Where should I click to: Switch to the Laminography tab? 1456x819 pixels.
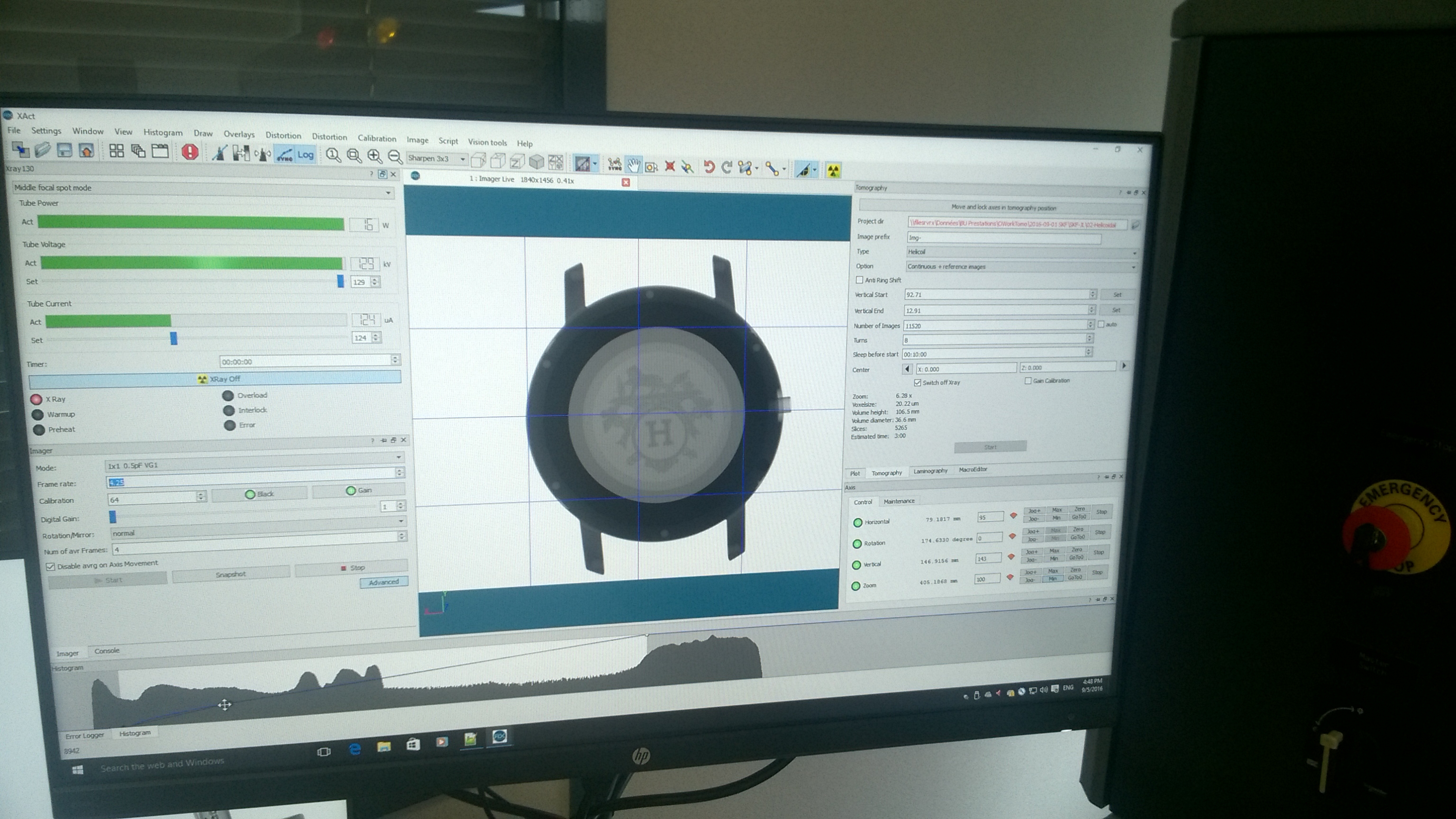click(x=930, y=471)
